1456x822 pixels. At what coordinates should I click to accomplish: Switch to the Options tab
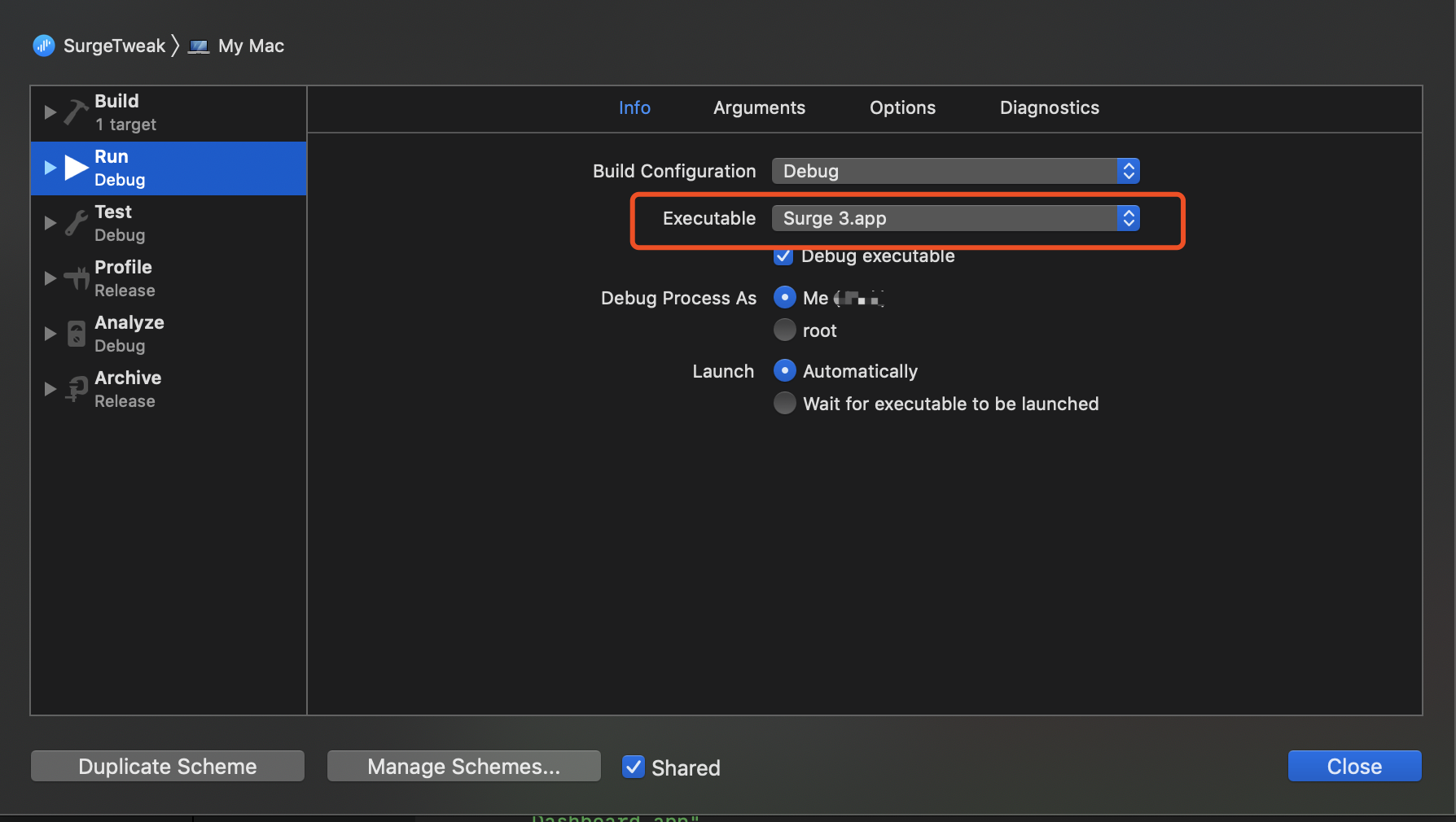point(902,107)
